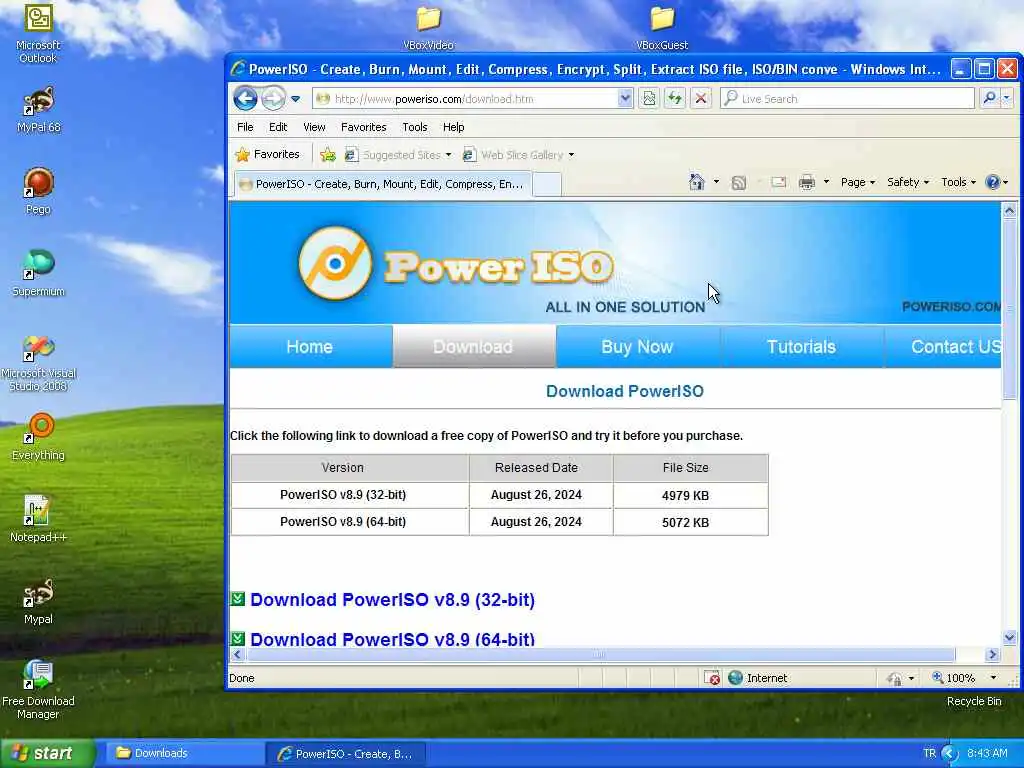Click the vertical scrollbar up arrow

[x=1010, y=210]
